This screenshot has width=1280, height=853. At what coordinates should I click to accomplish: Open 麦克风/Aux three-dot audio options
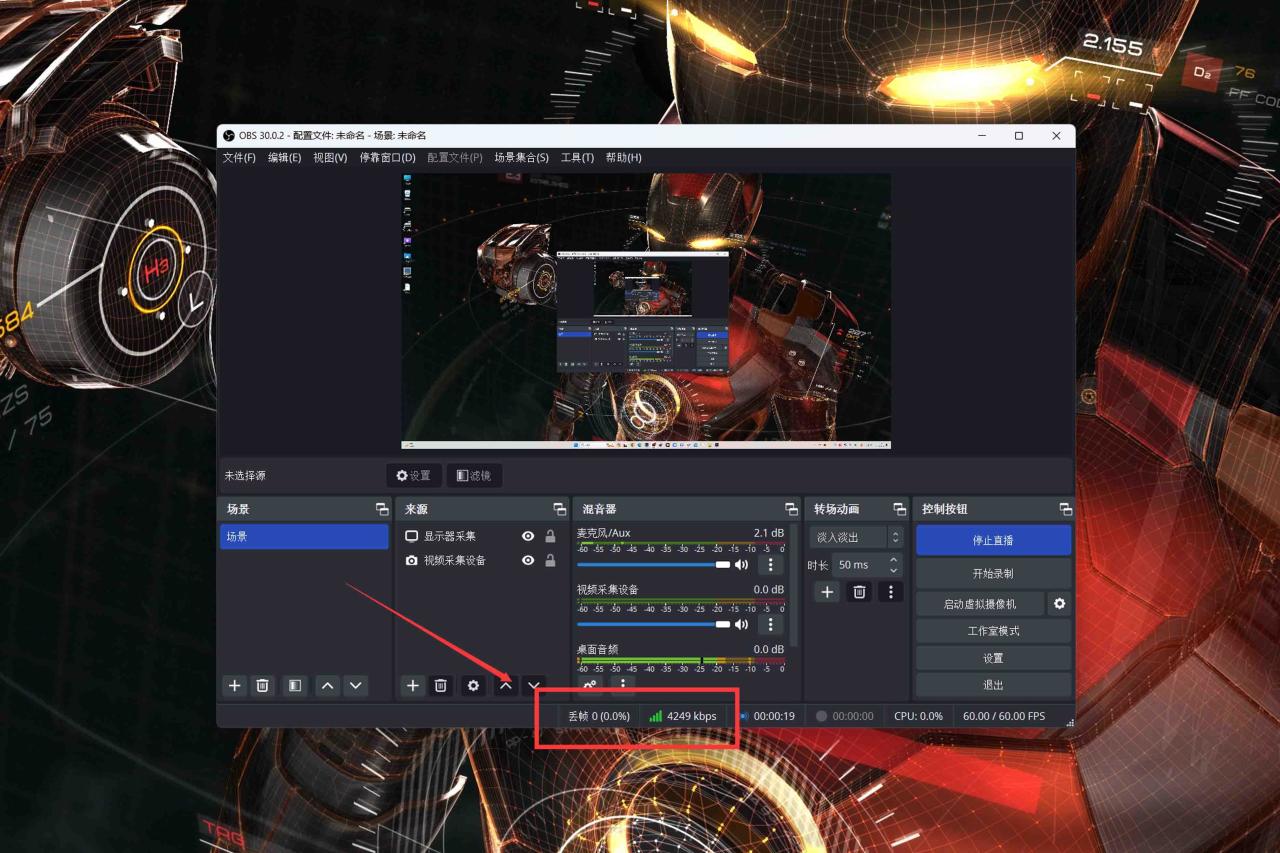pos(770,565)
